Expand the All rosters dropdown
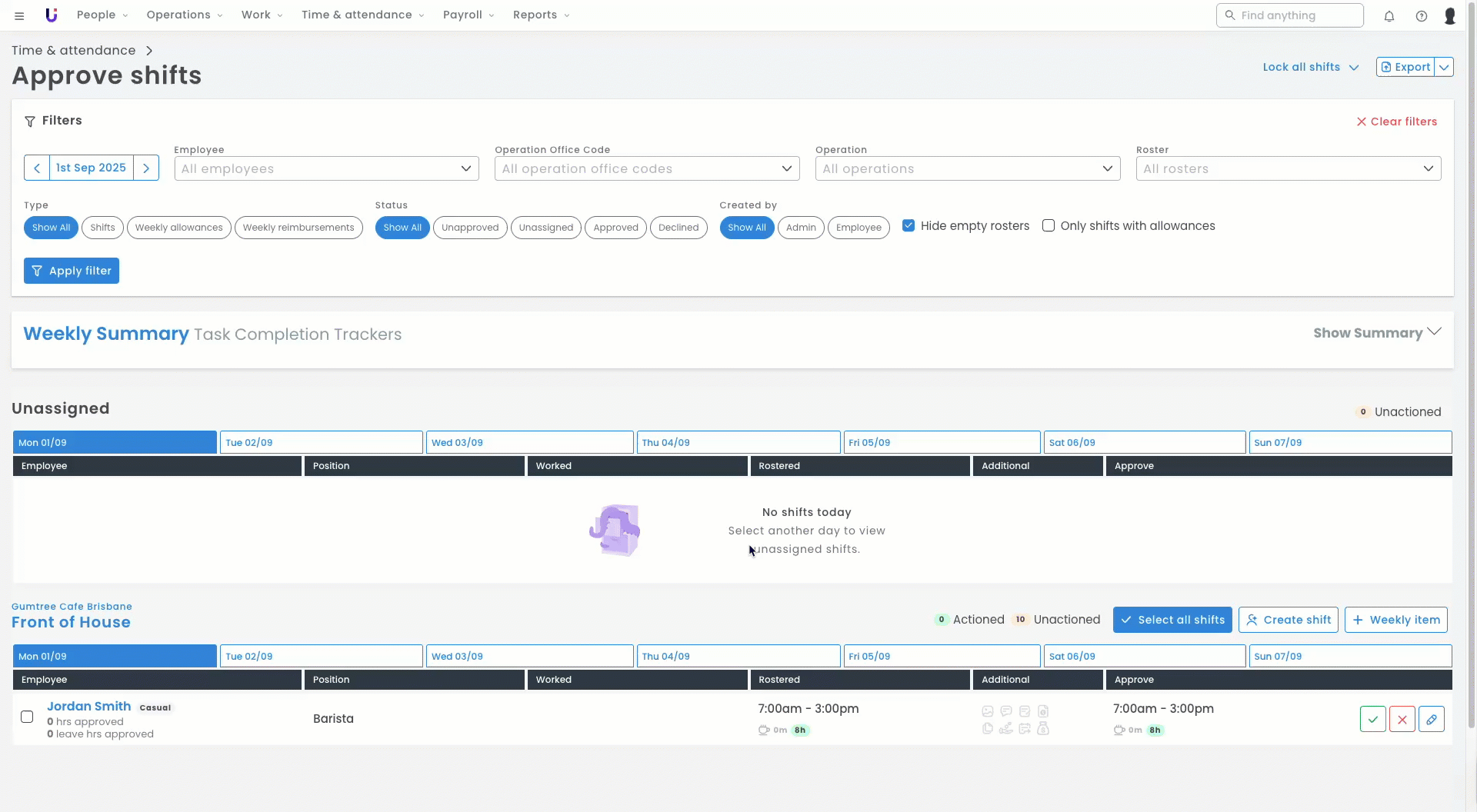 [1288, 168]
